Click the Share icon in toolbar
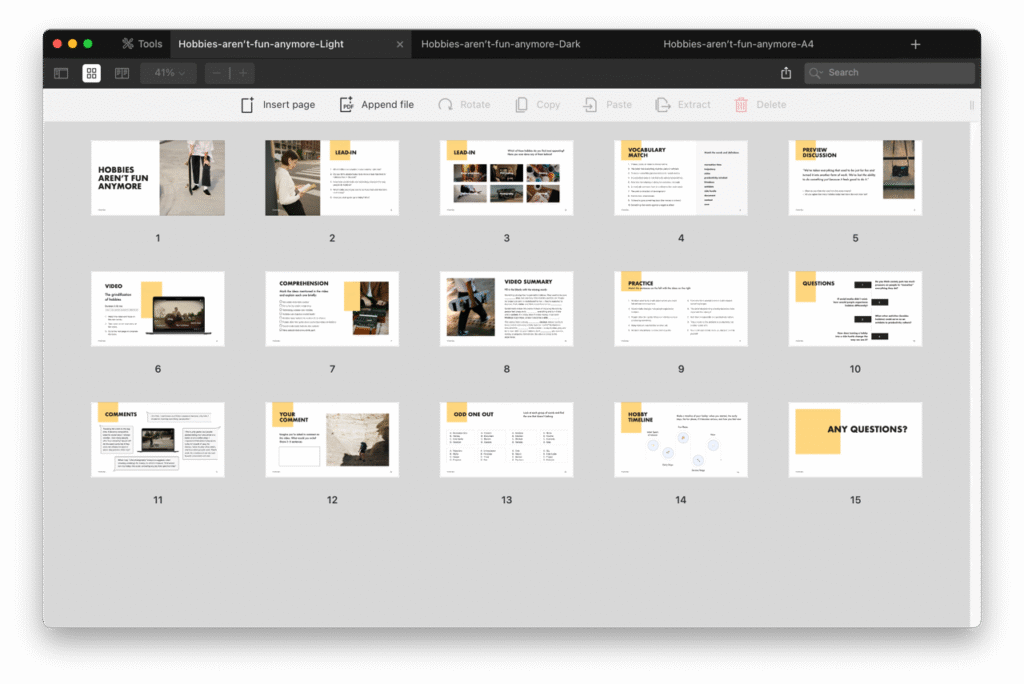Viewport: 1024px width, 684px height. [x=786, y=73]
